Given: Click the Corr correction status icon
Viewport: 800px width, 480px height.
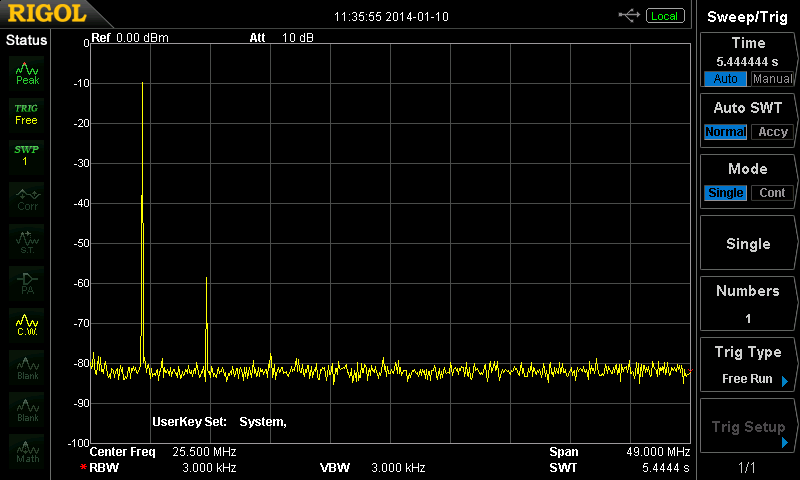Looking at the screenshot, I should pos(27,199).
